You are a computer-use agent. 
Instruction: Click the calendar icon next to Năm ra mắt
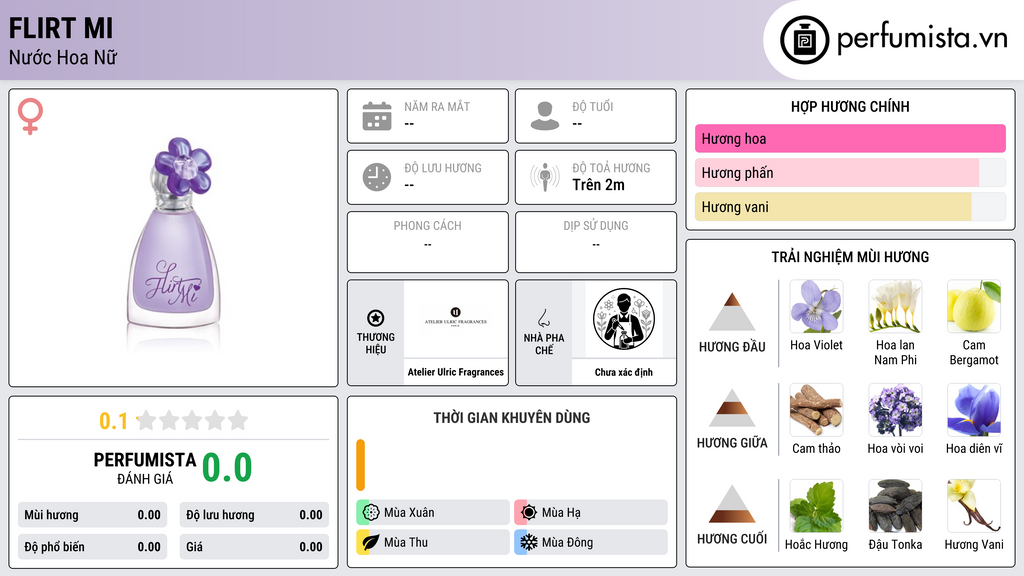pyautogui.click(x=377, y=116)
